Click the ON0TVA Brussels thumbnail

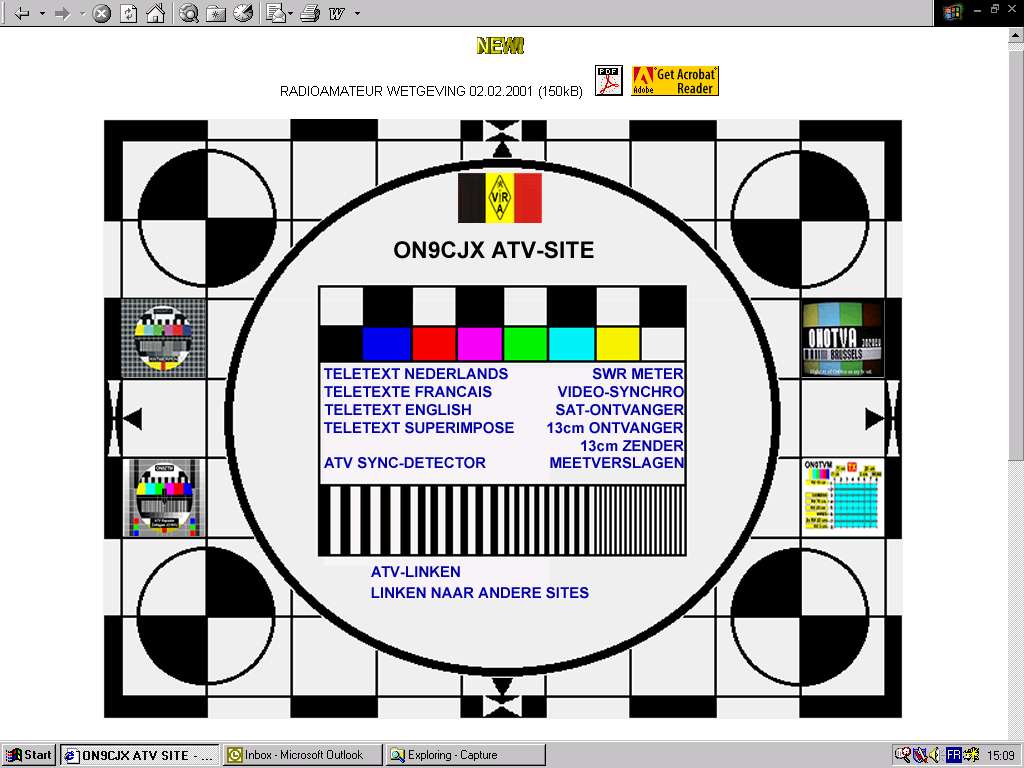click(842, 339)
